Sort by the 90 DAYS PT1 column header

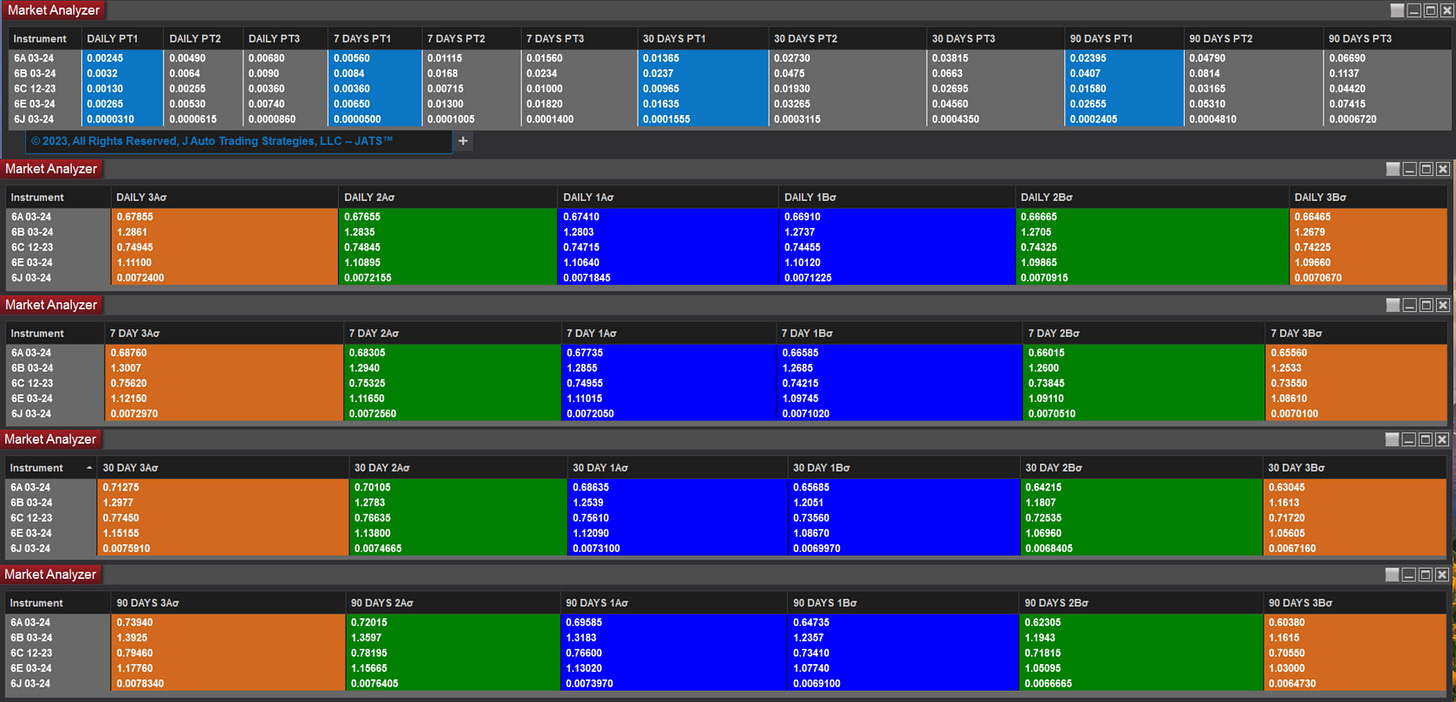point(1123,38)
